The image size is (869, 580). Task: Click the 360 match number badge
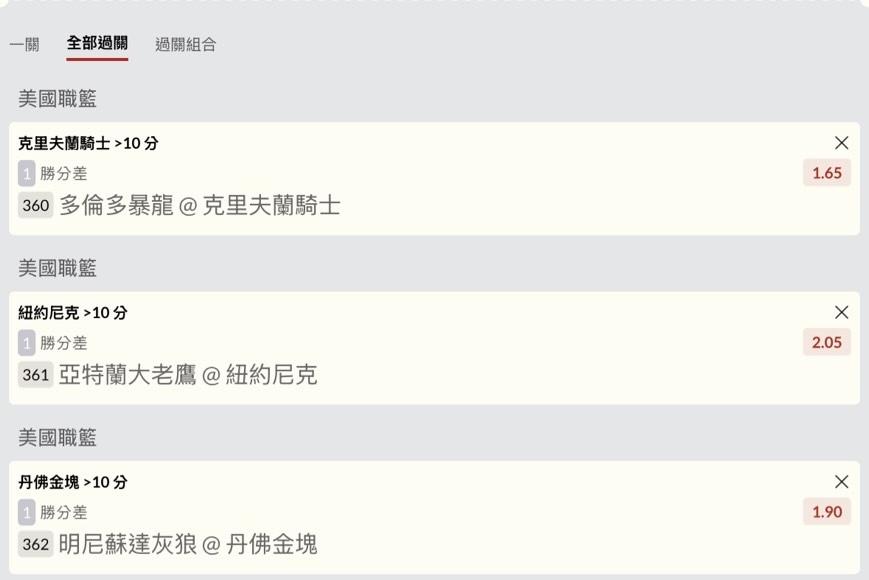pos(35,206)
